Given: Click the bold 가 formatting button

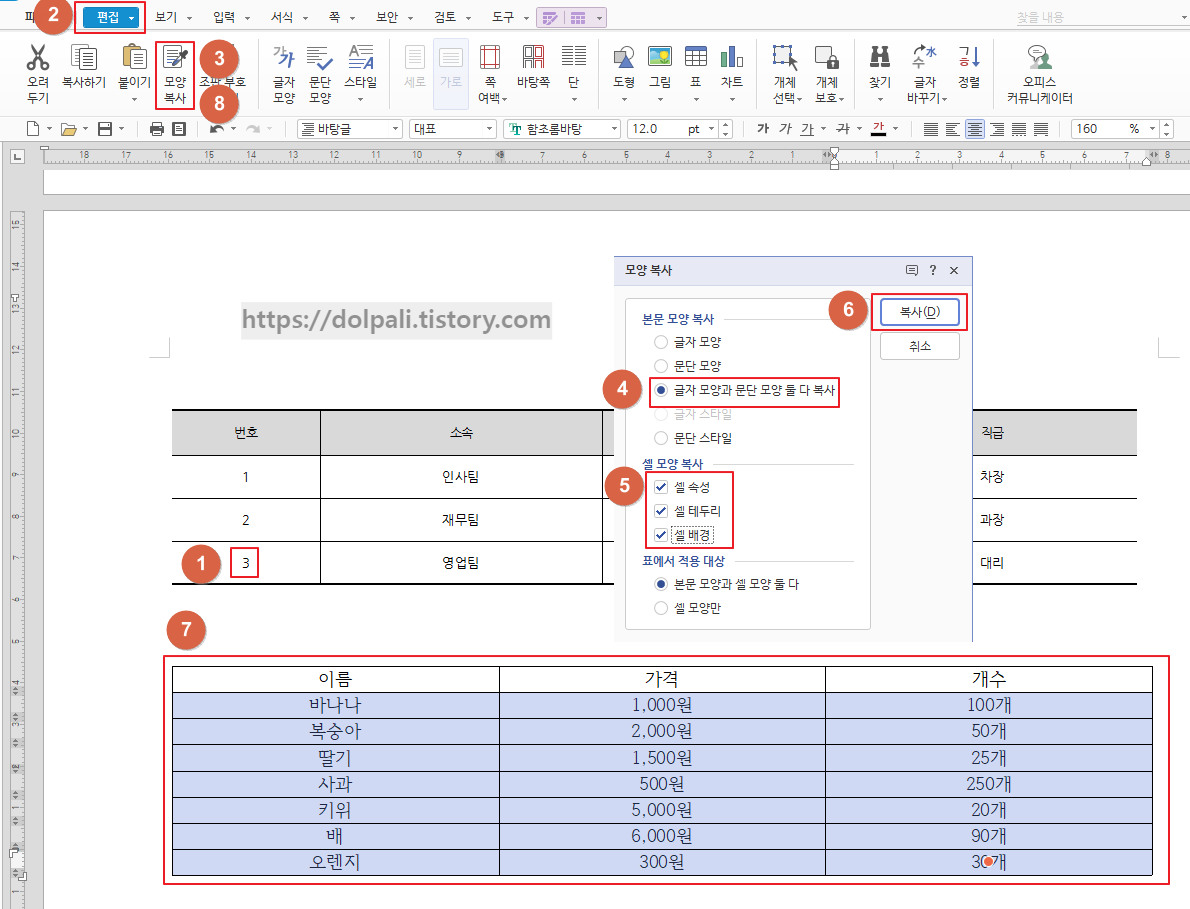Looking at the screenshot, I should (763, 129).
